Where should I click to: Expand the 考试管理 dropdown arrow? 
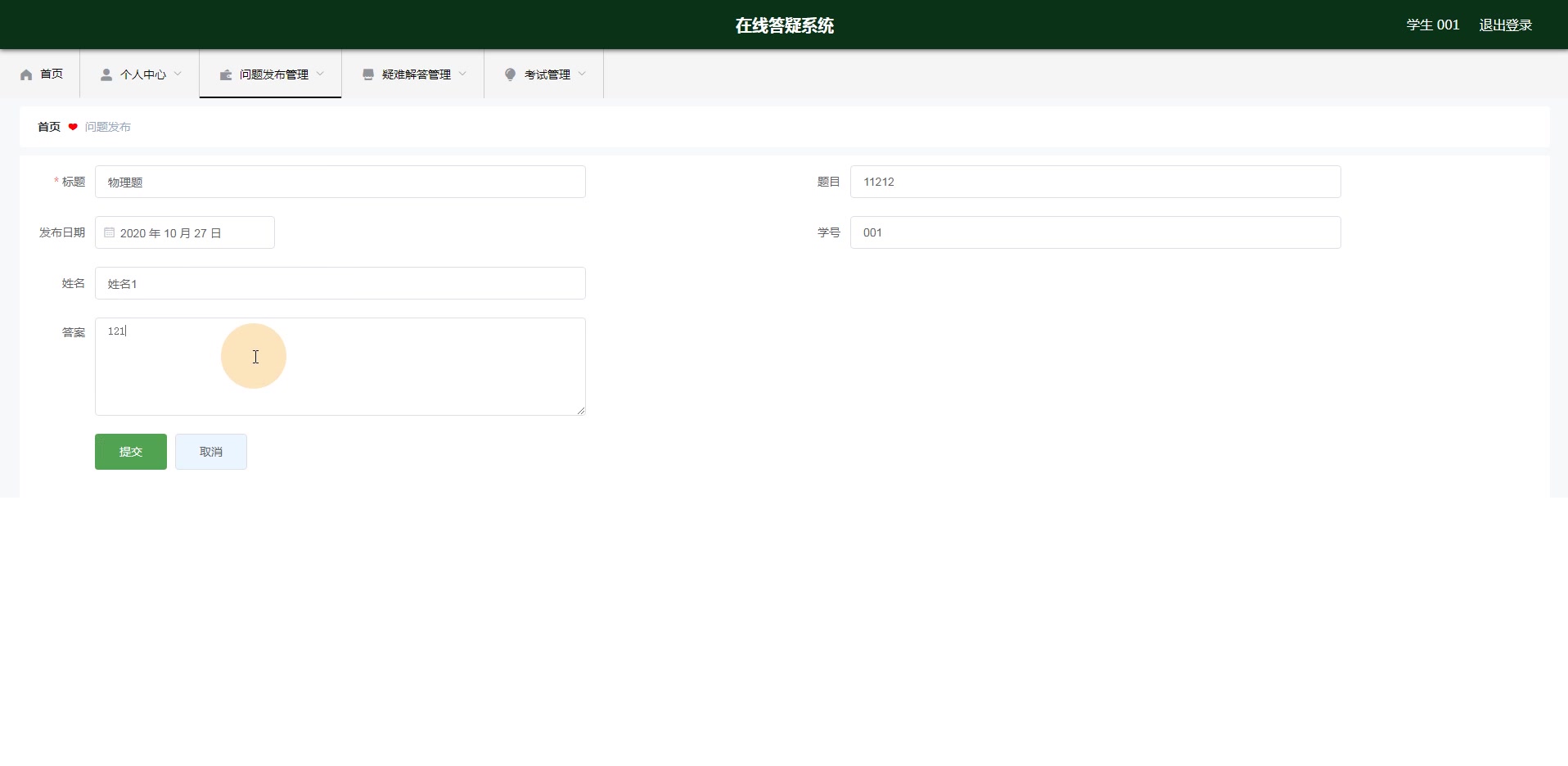[x=582, y=74]
